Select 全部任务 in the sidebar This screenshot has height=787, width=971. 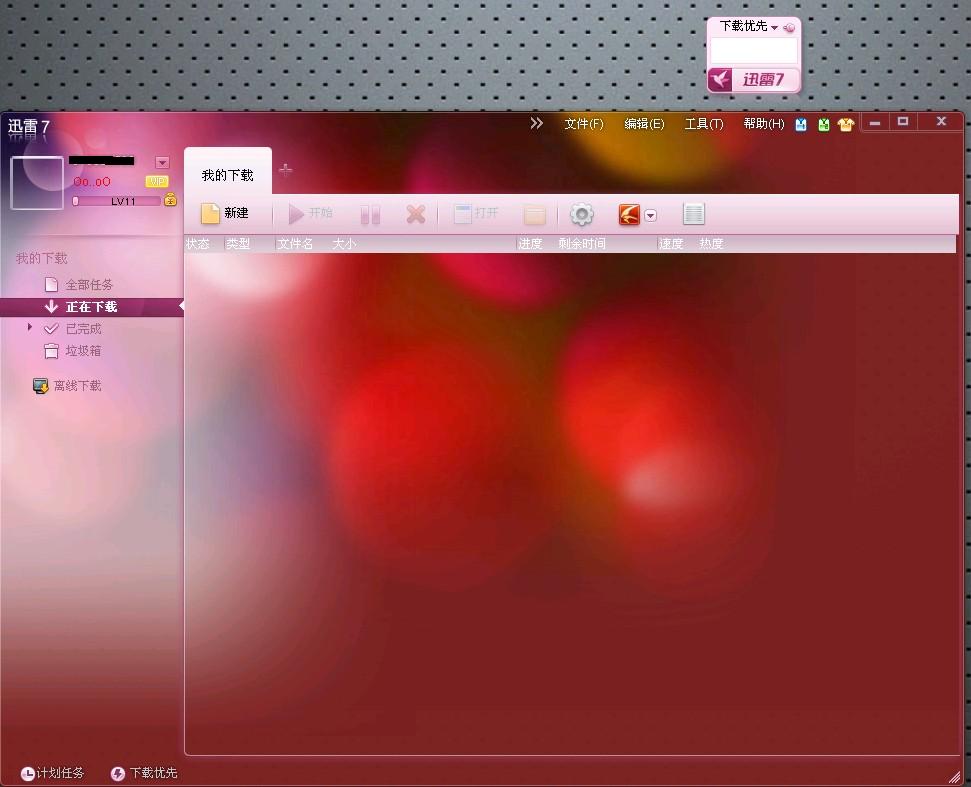89,285
